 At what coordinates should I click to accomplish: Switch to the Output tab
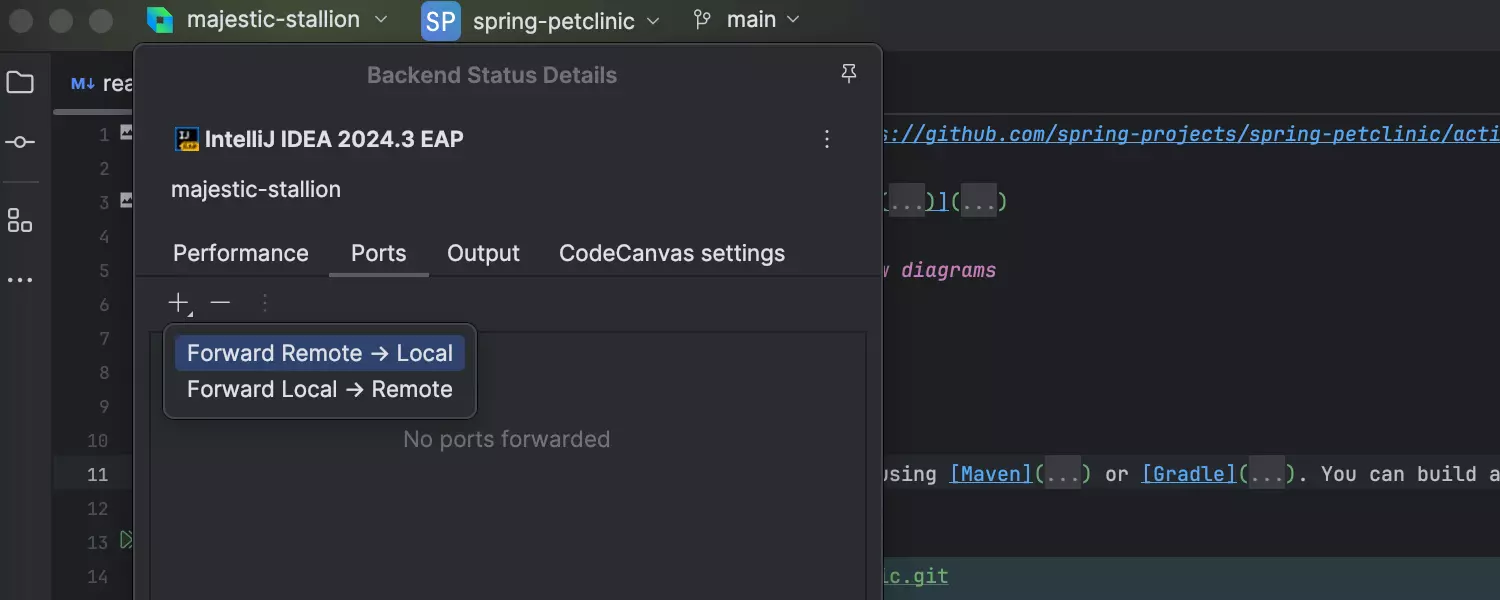pos(483,254)
